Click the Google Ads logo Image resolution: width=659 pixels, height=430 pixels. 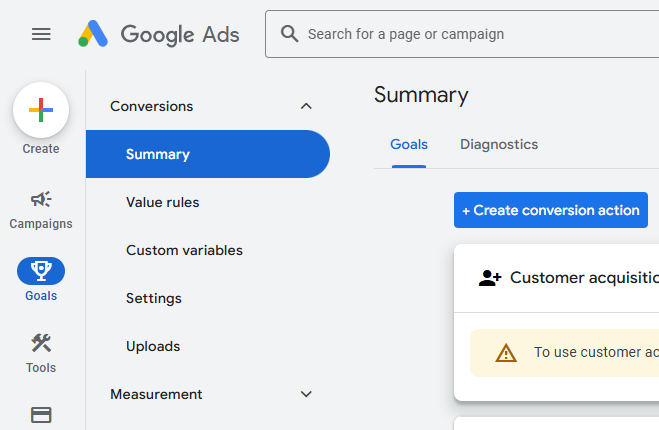(158, 34)
